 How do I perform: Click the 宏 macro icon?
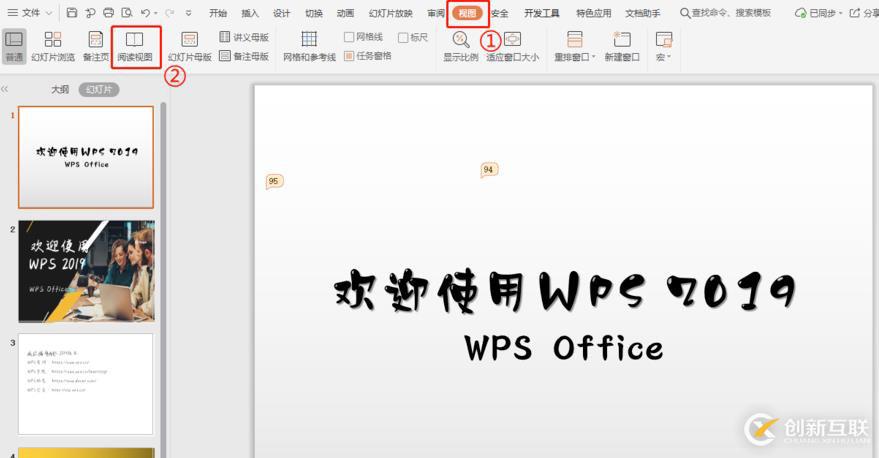[664, 39]
